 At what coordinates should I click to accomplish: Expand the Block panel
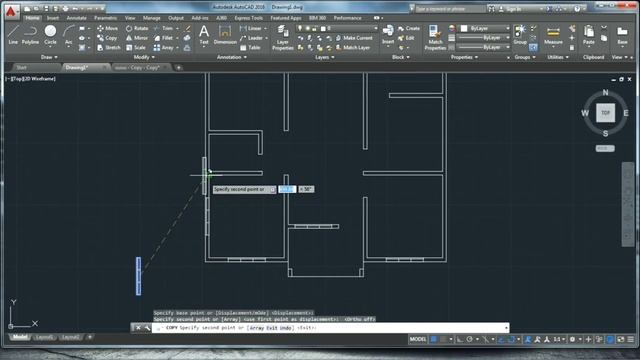(x=400, y=57)
